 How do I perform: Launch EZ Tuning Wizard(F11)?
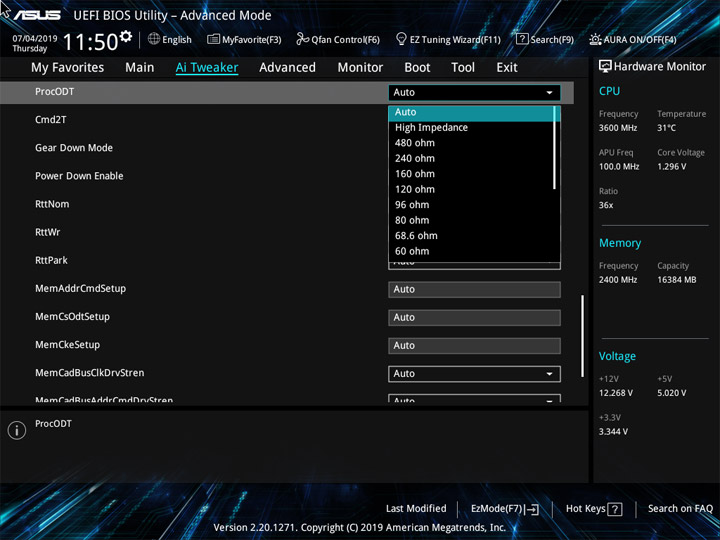tap(448, 39)
